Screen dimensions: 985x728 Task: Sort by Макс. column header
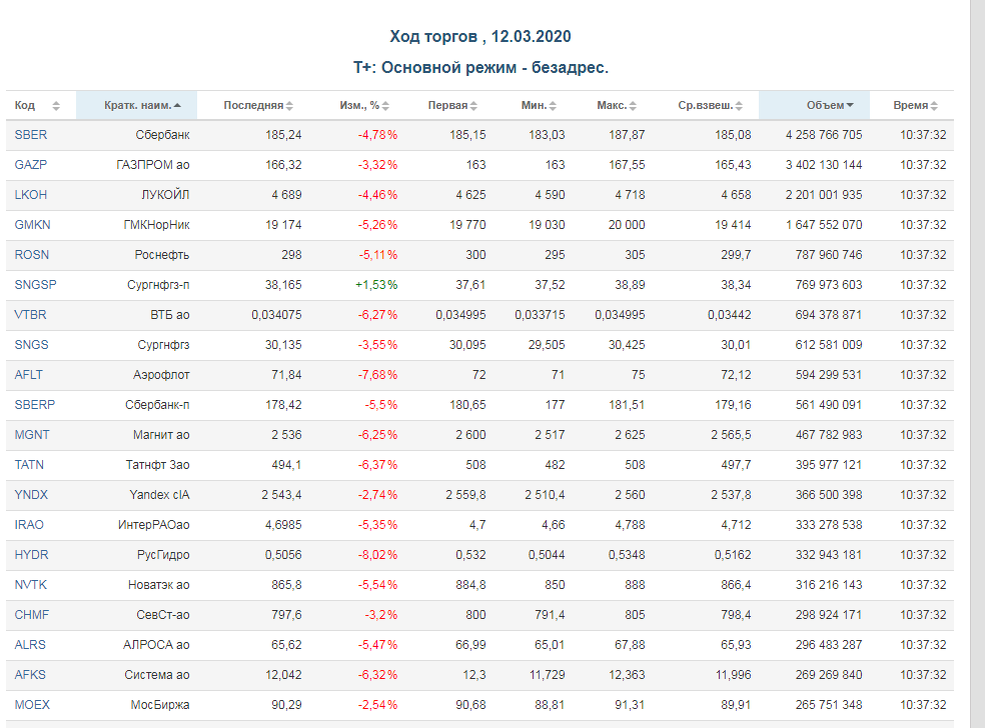pos(616,106)
